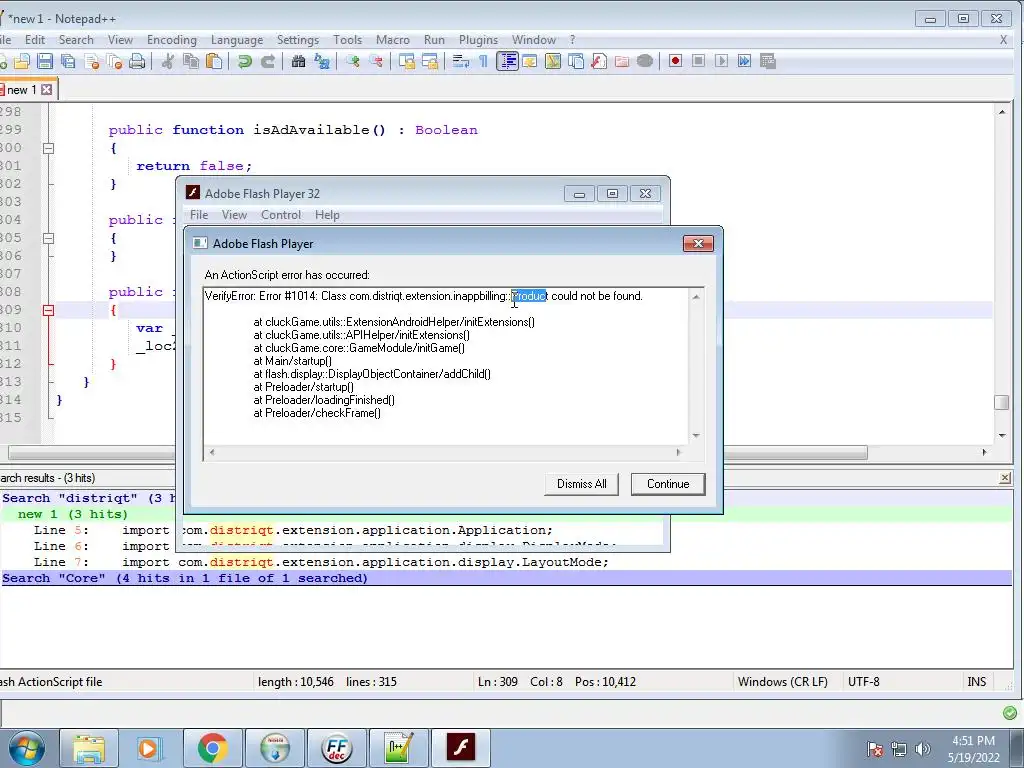Screen dimensions: 1024x768
Task: Switch to Flash Player taskbar icon
Action: 460,748
